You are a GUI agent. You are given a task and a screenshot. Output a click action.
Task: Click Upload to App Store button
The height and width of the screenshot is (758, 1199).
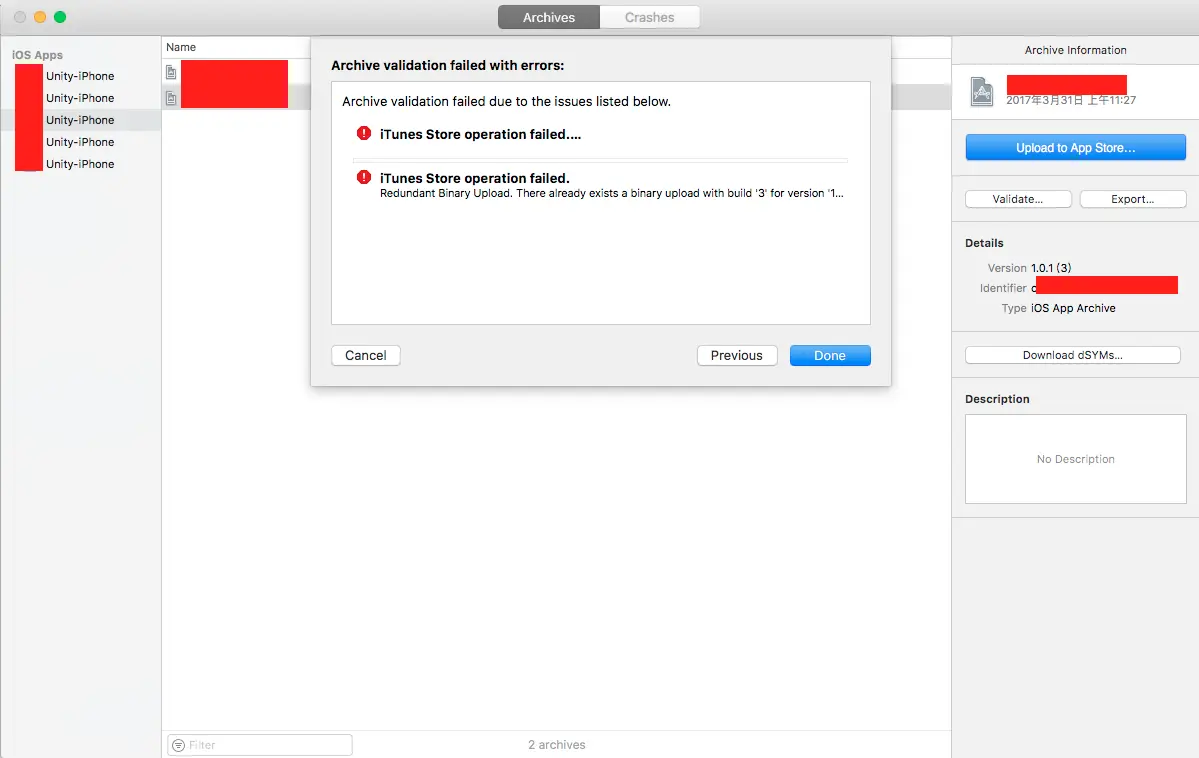click(x=1075, y=148)
